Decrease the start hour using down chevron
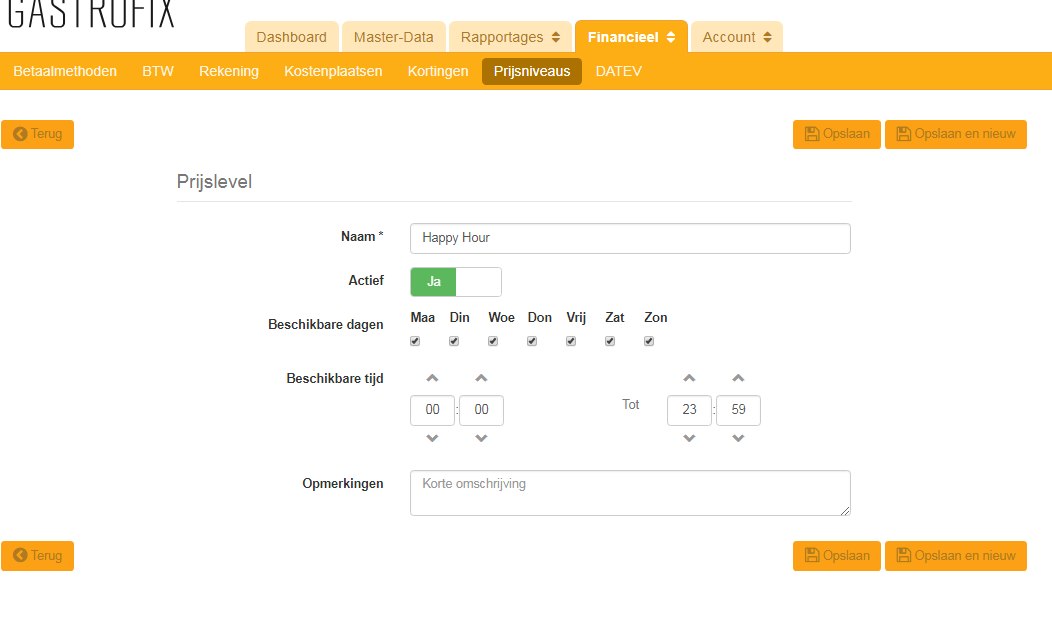This screenshot has height=627, width=1052. (x=432, y=438)
